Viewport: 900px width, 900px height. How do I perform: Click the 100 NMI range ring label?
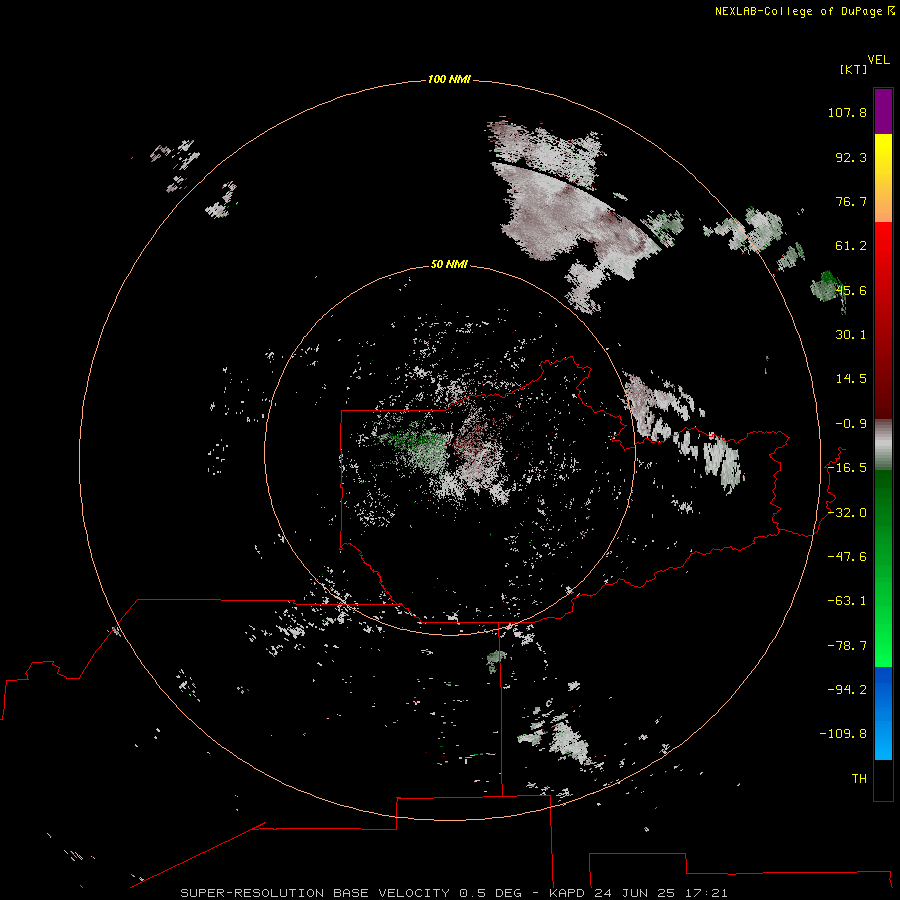point(449,79)
